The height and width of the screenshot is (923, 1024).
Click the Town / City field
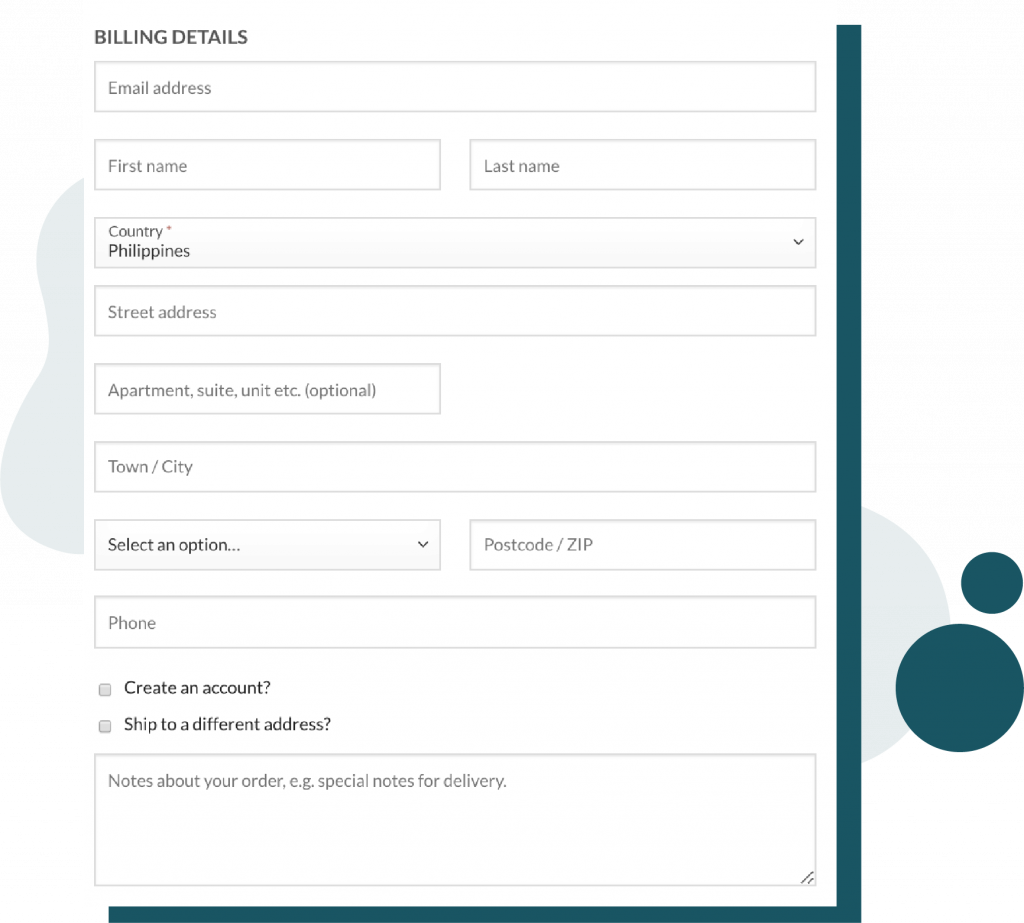pos(455,467)
